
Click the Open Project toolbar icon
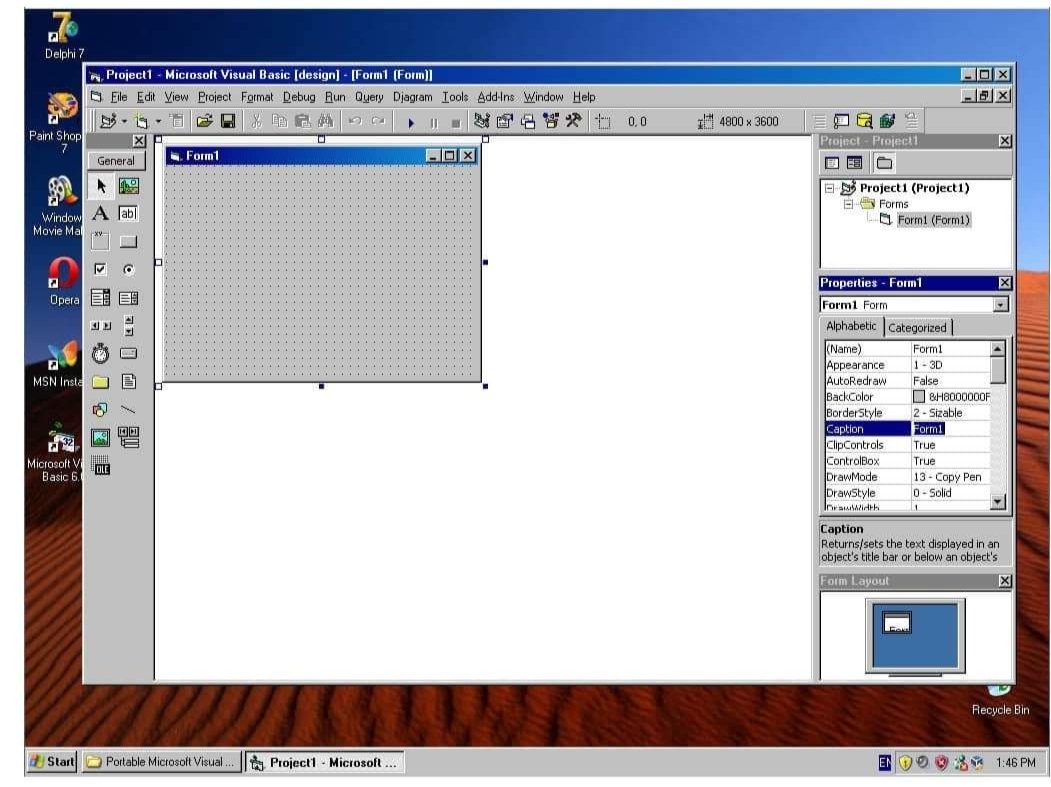(x=204, y=121)
